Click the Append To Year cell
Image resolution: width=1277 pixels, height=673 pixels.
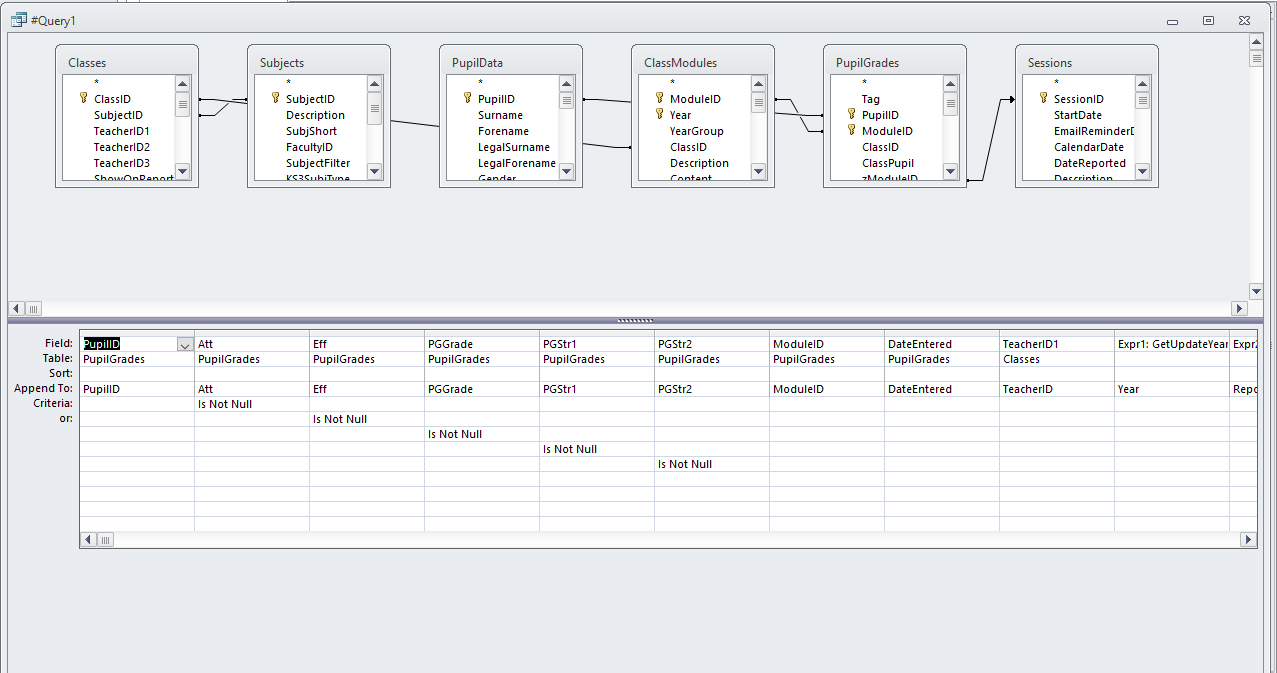tap(1172, 389)
